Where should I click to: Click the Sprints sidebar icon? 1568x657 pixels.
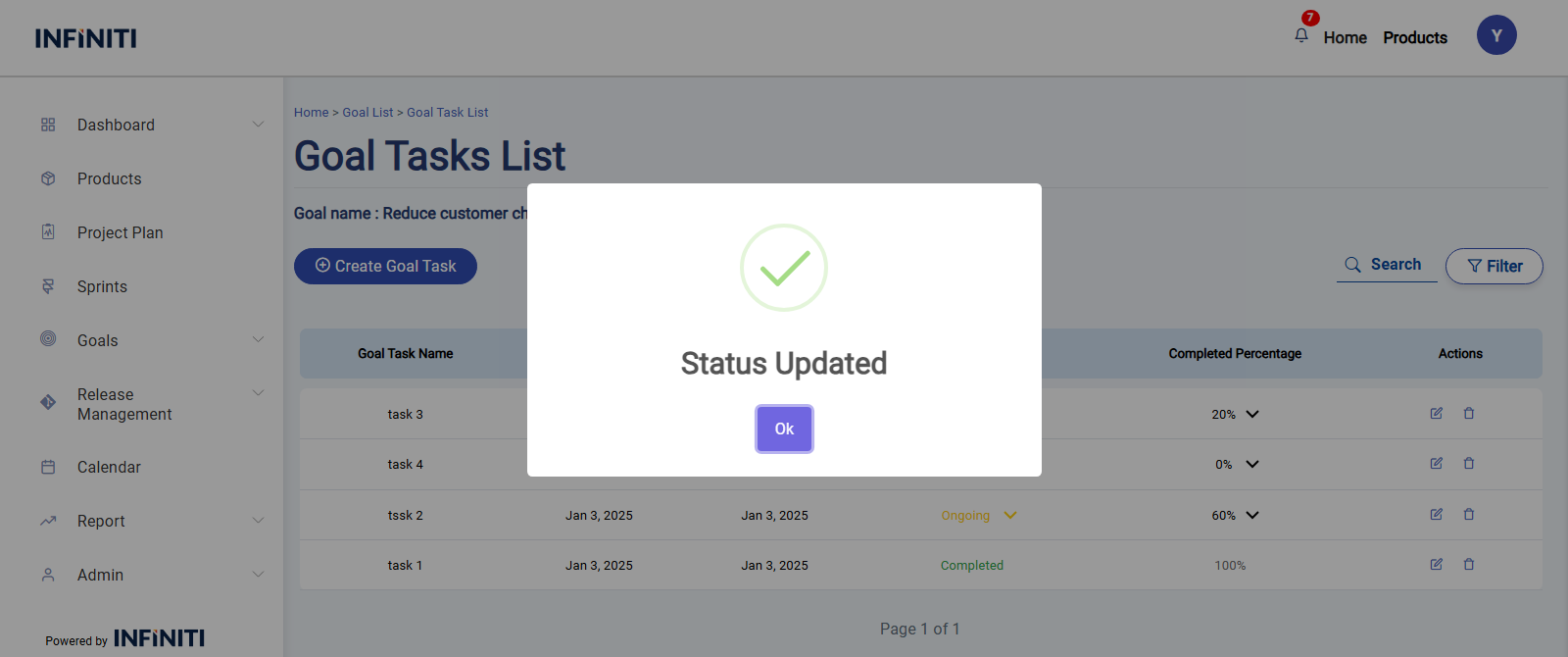[48, 286]
